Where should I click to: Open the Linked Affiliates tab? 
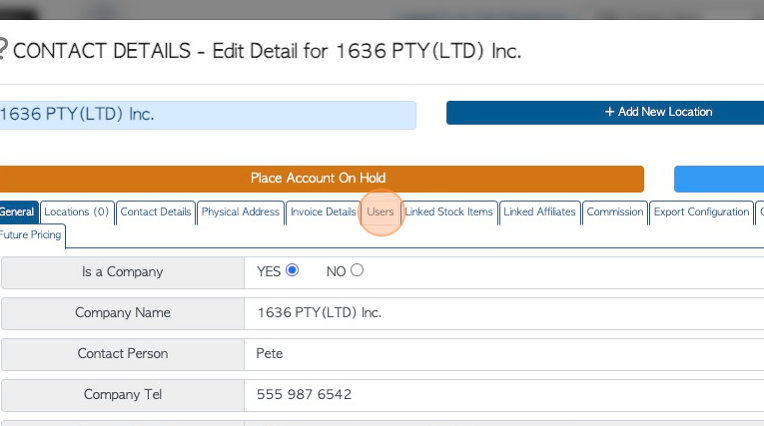point(539,212)
